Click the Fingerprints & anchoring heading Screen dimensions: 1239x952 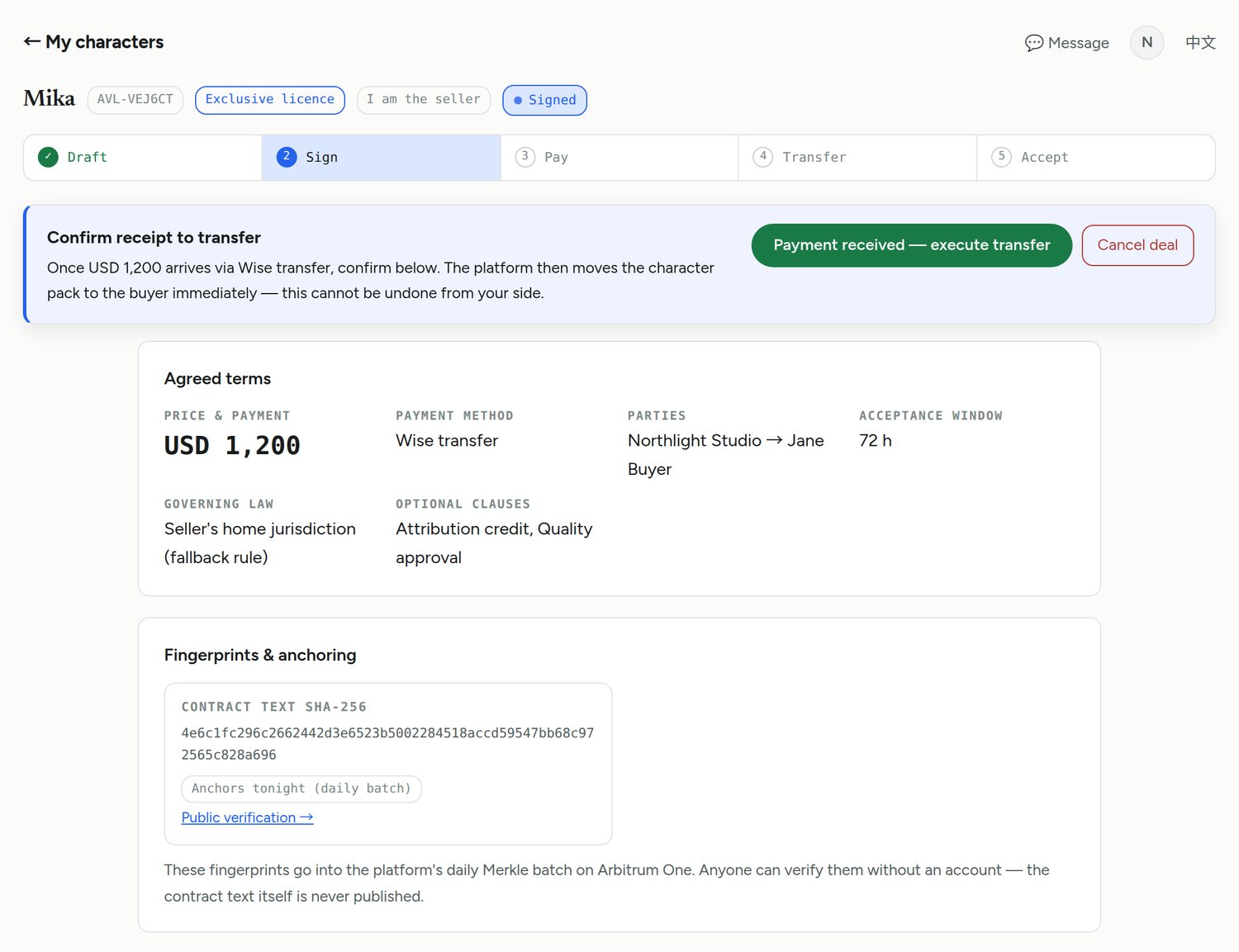tap(260, 656)
